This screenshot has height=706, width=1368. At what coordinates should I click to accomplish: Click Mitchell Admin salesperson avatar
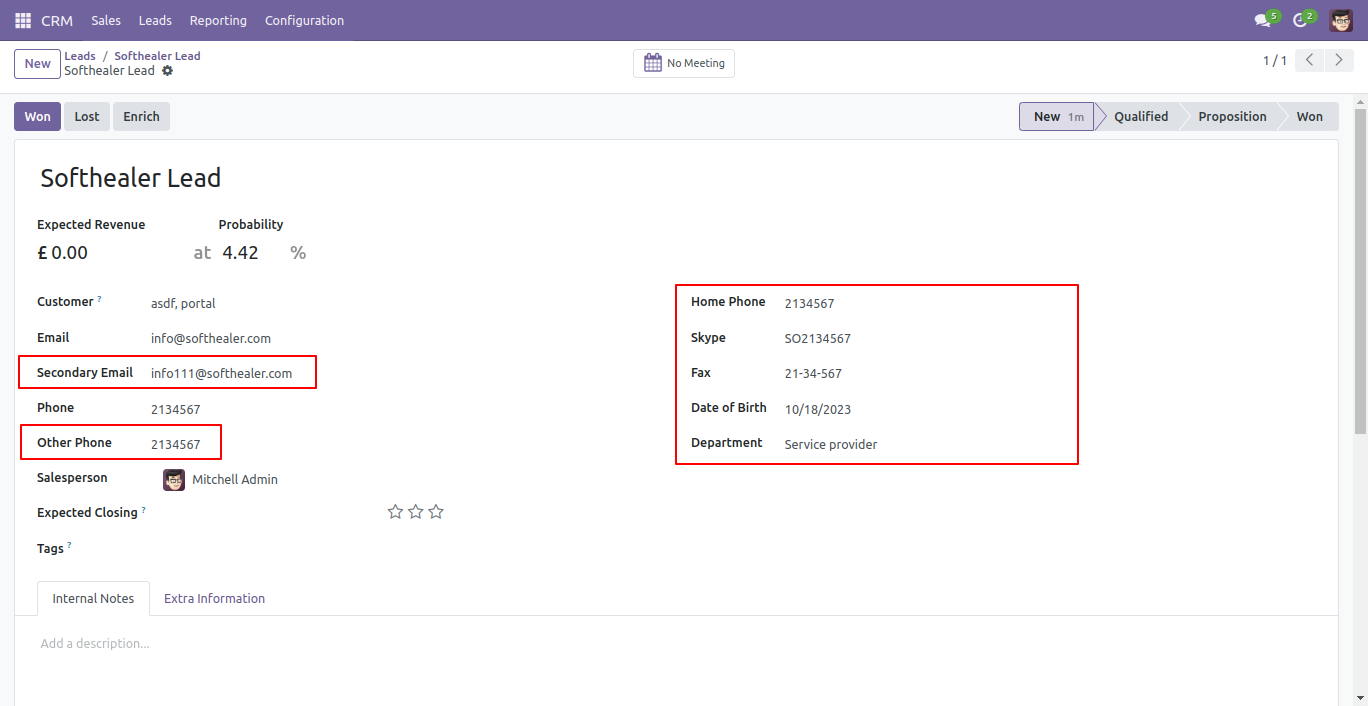tap(174, 480)
